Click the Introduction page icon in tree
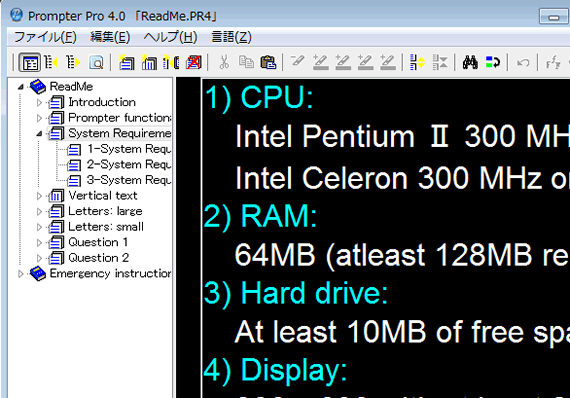This screenshot has height=398, width=570. [56, 102]
